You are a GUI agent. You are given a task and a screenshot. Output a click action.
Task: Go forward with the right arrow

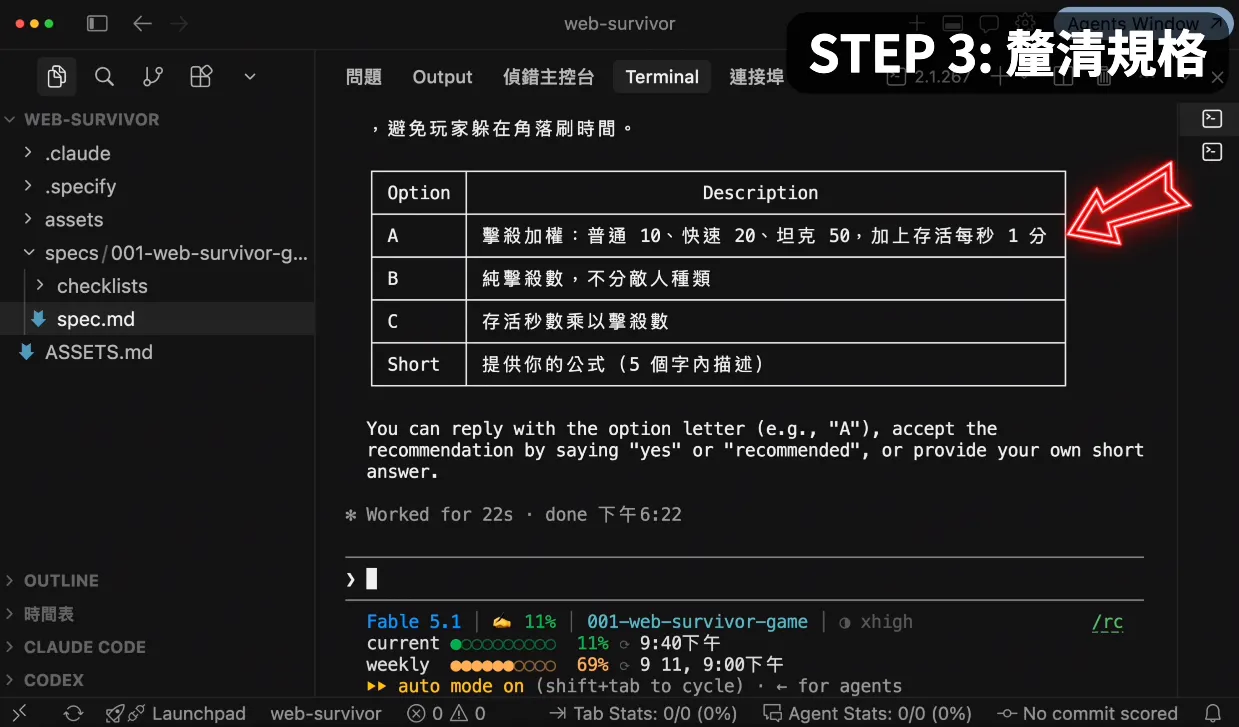pyautogui.click(x=179, y=23)
